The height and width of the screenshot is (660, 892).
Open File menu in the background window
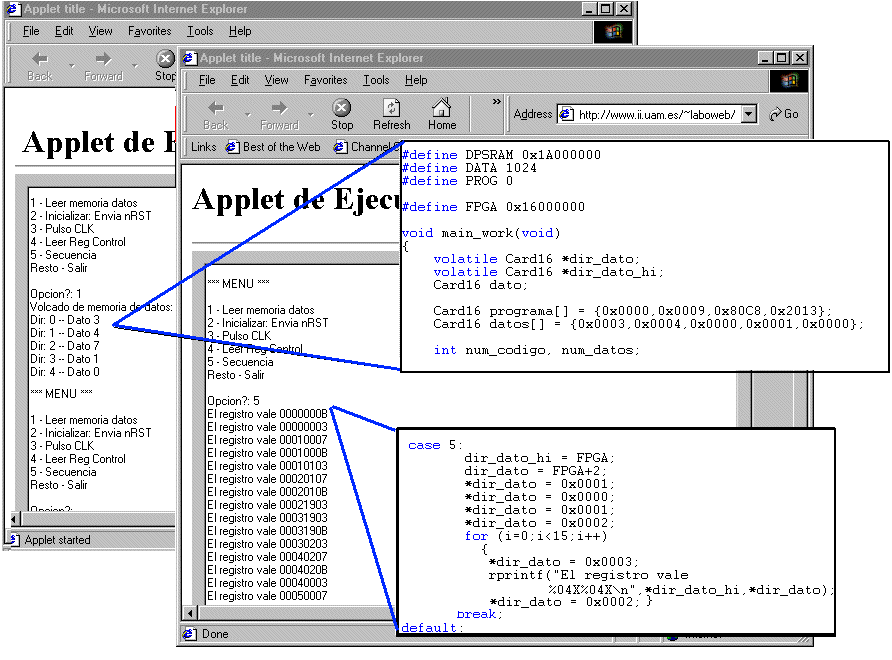tap(31, 31)
